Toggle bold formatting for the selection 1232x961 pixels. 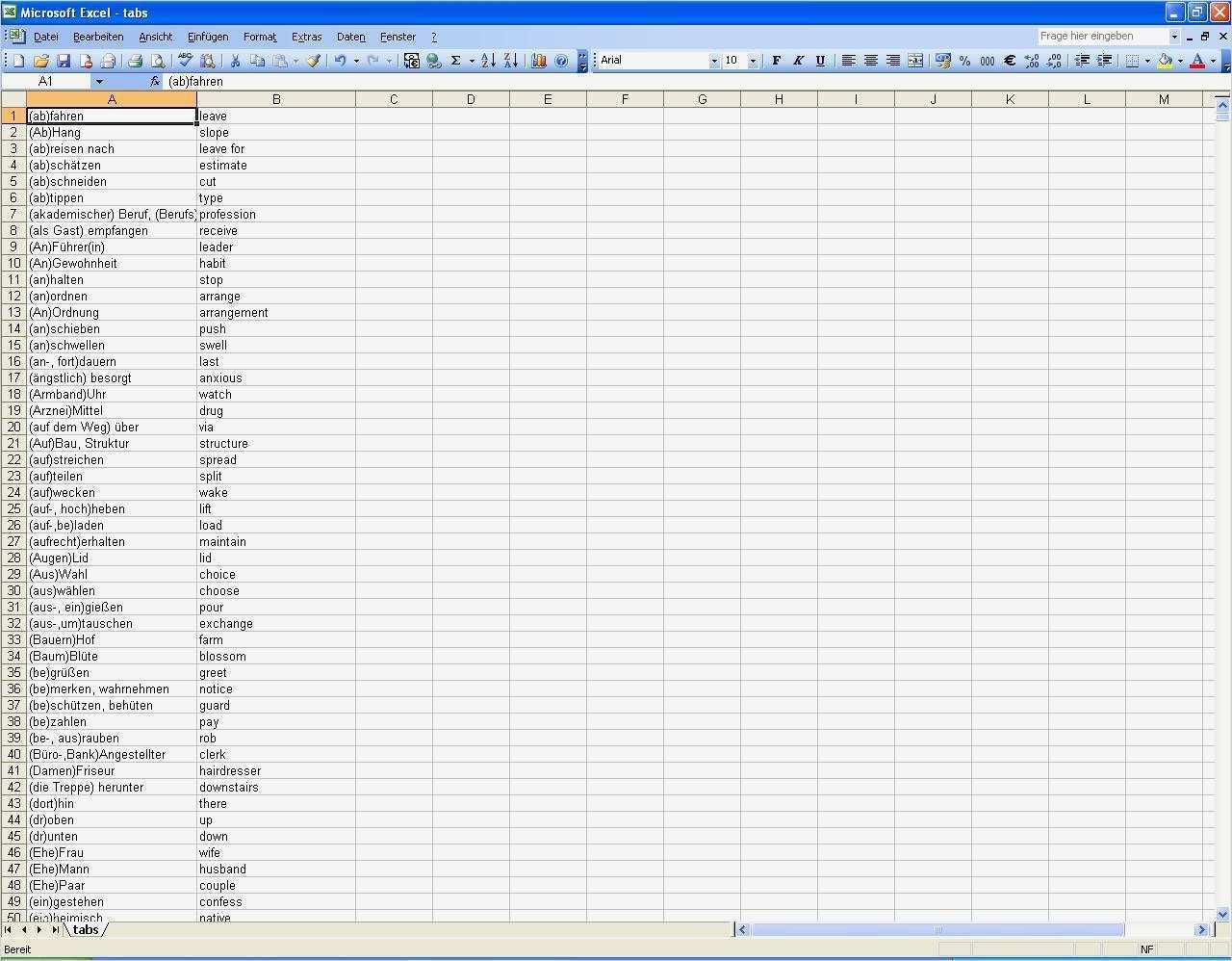click(x=776, y=60)
